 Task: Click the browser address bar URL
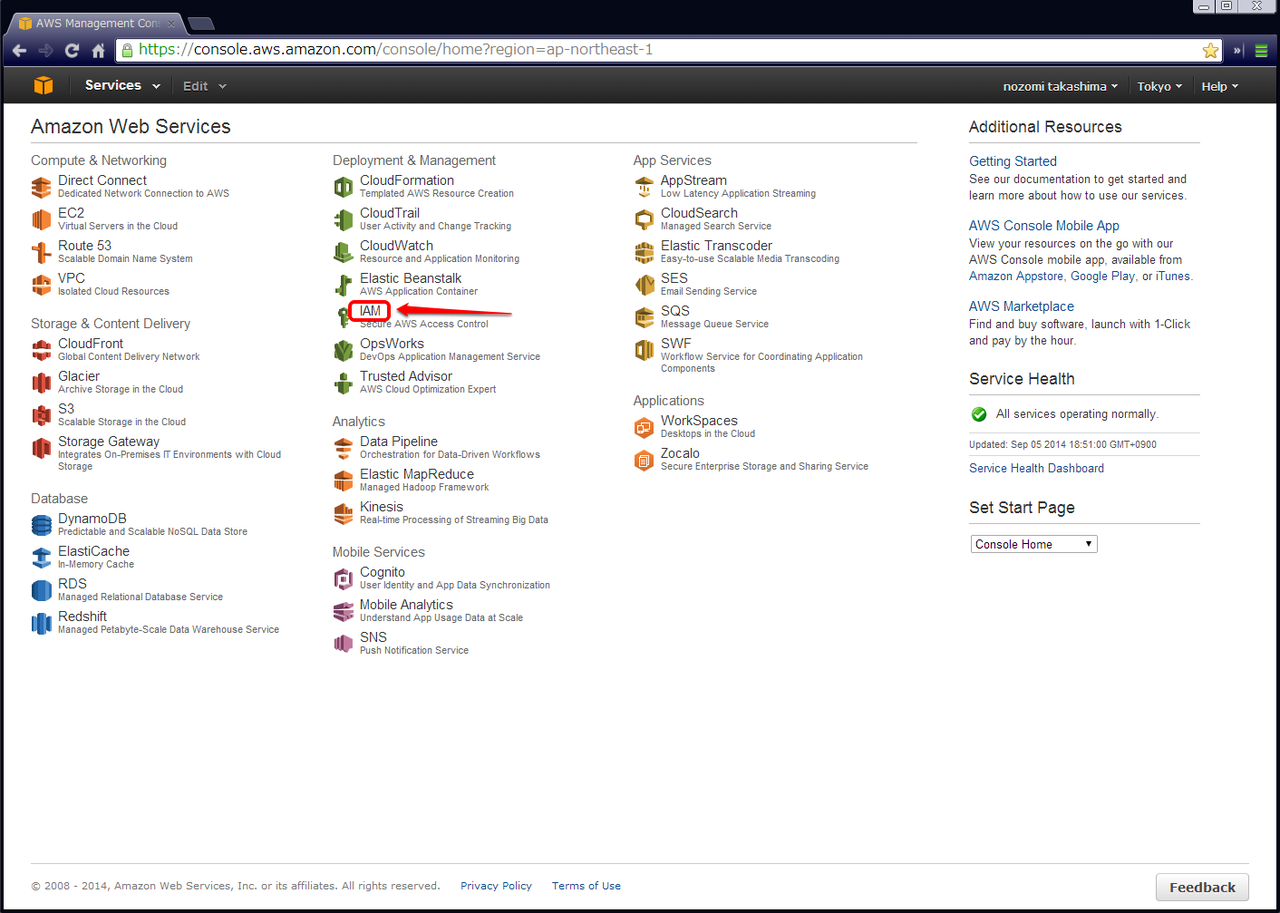pyautogui.click(x=396, y=49)
